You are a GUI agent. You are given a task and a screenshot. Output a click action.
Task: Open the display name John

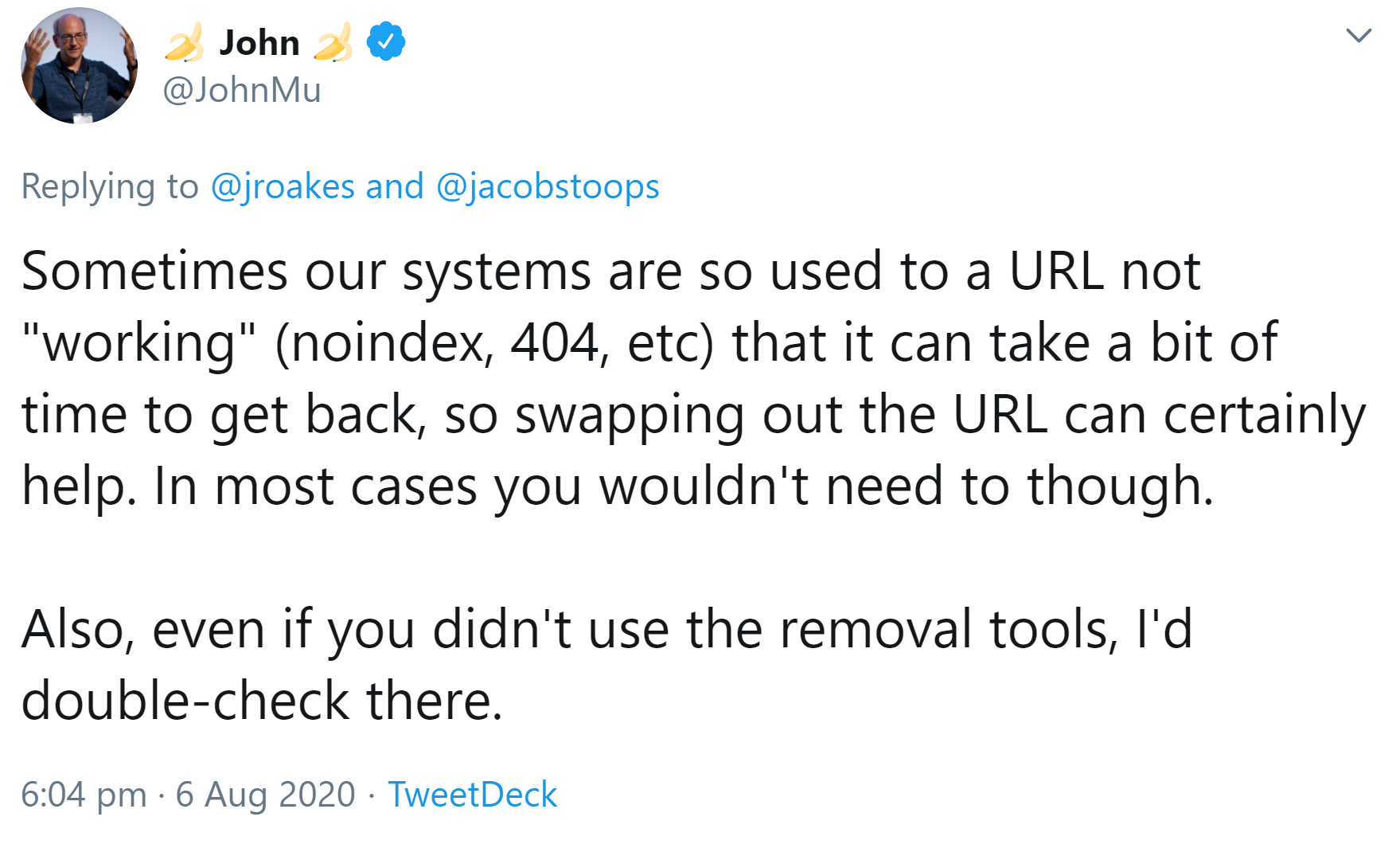[259, 43]
